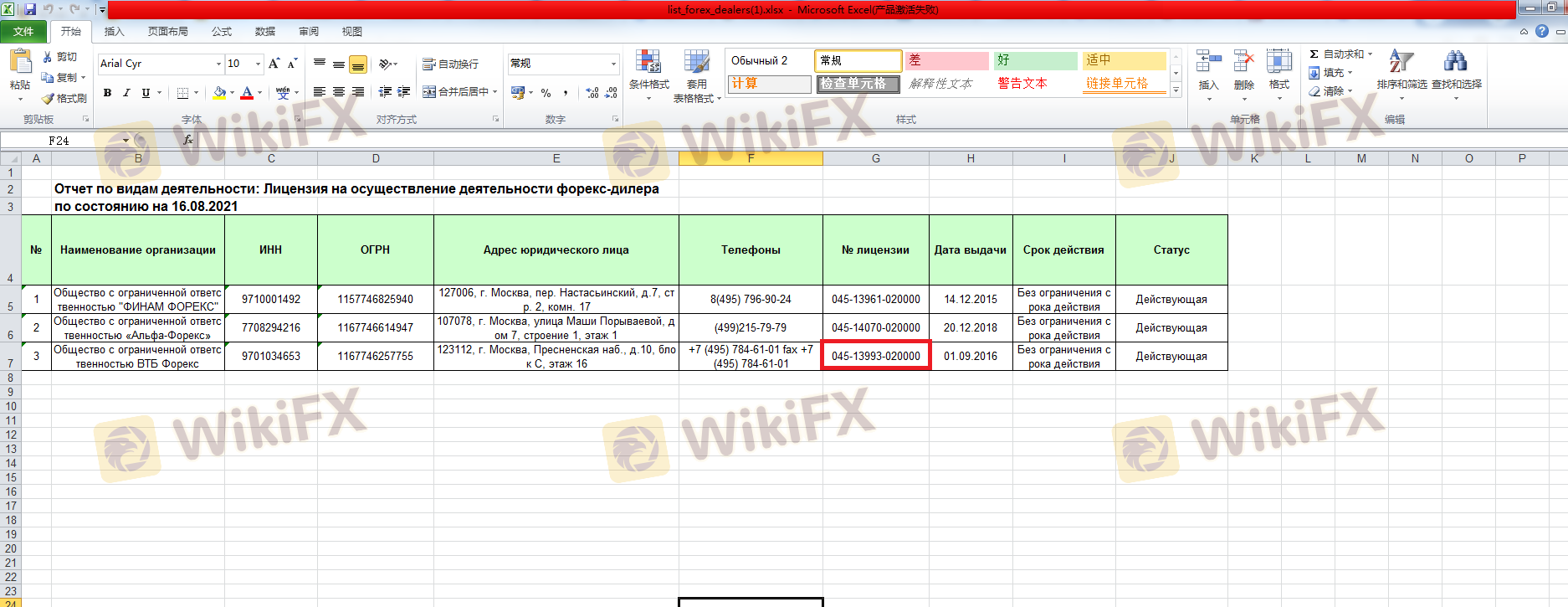Select the Format Painter brush

(49, 98)
